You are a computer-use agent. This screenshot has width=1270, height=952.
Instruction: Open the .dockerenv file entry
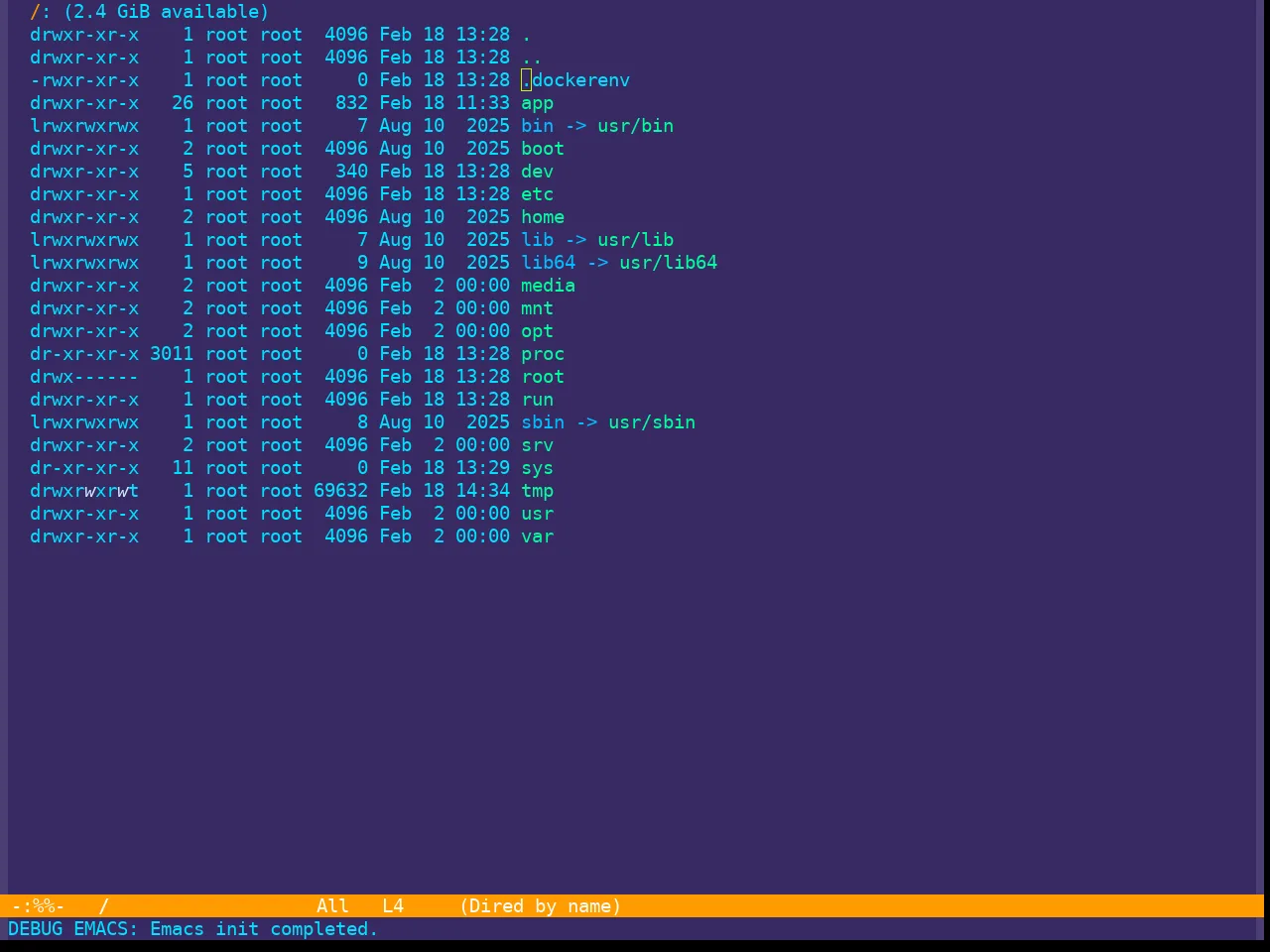tap(575, 80)
